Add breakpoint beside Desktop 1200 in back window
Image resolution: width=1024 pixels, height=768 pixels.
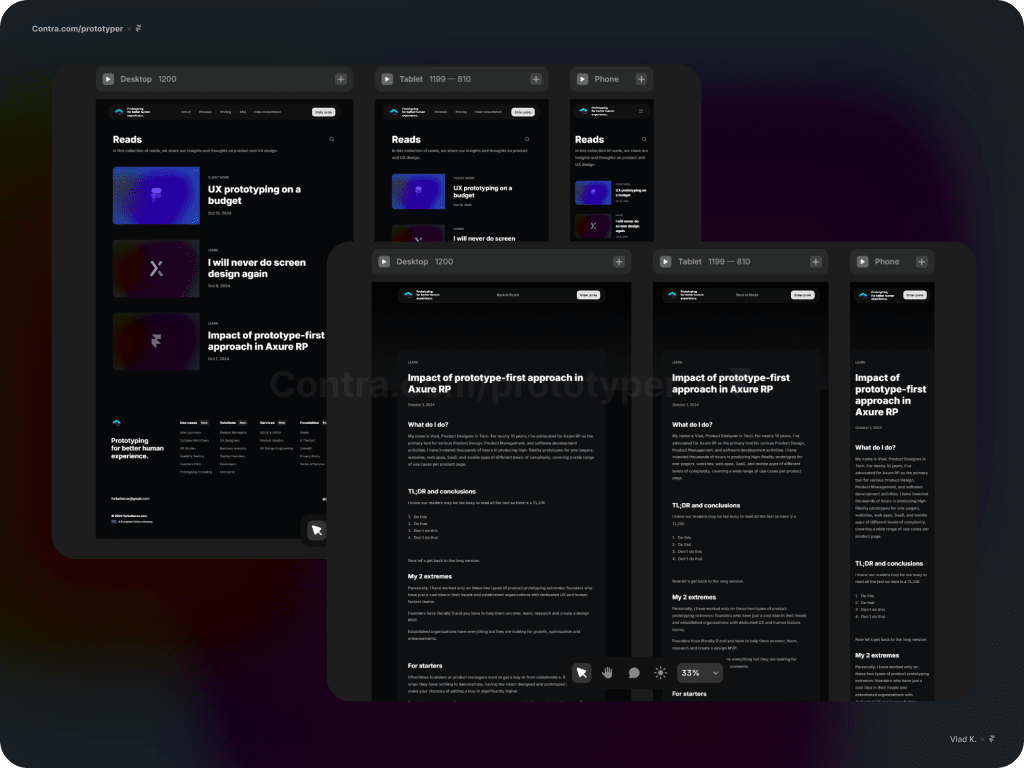(341, 79)
